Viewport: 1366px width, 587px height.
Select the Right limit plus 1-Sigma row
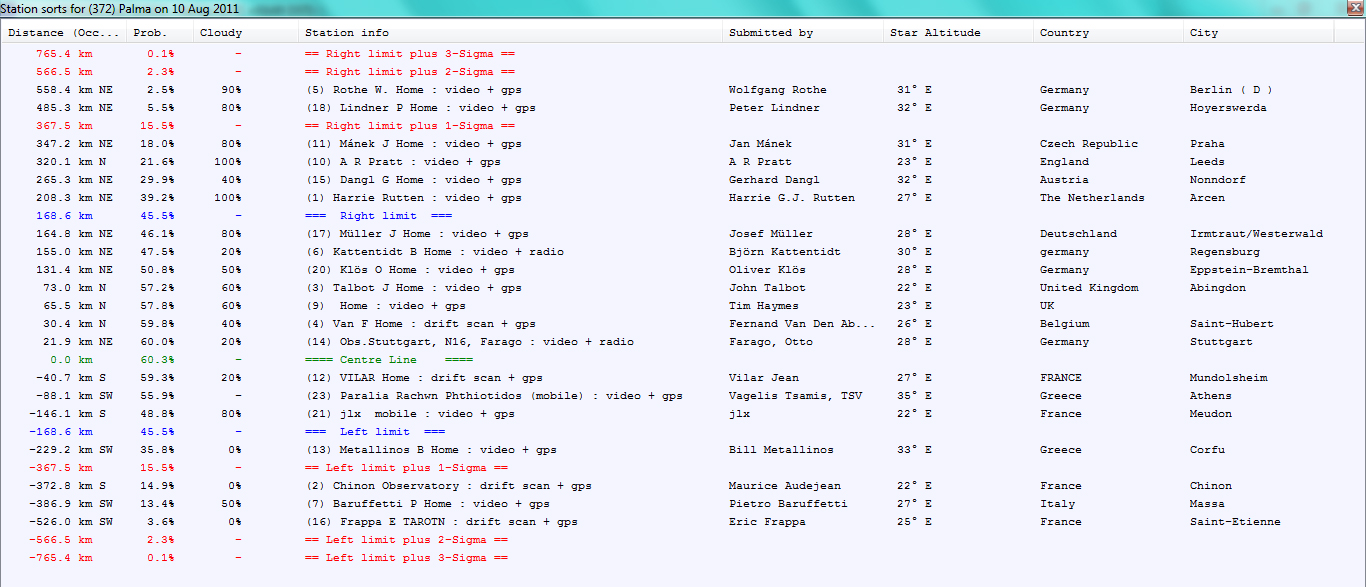(x=668, y=126)
